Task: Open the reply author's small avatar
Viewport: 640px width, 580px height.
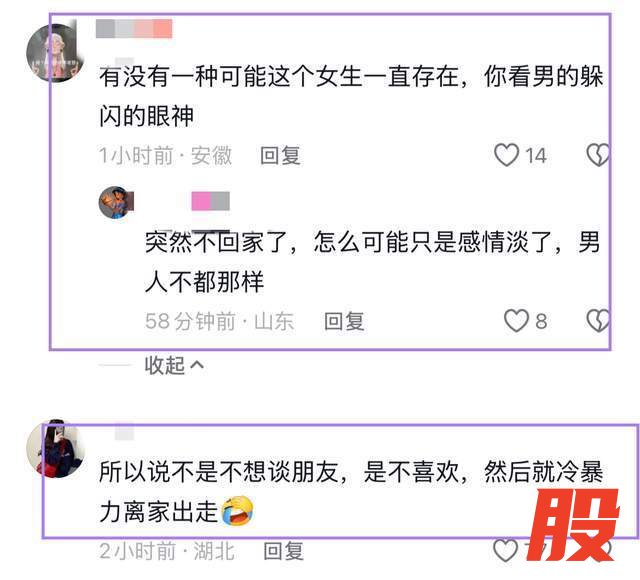Action: click(116, 202)
